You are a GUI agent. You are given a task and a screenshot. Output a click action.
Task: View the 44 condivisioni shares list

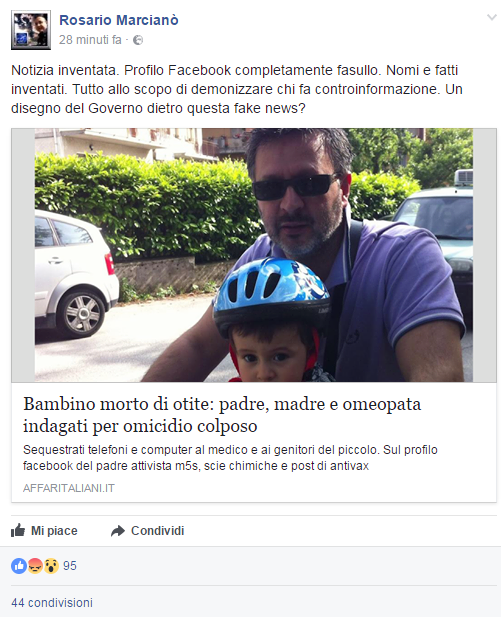click(x=52, y=602)
